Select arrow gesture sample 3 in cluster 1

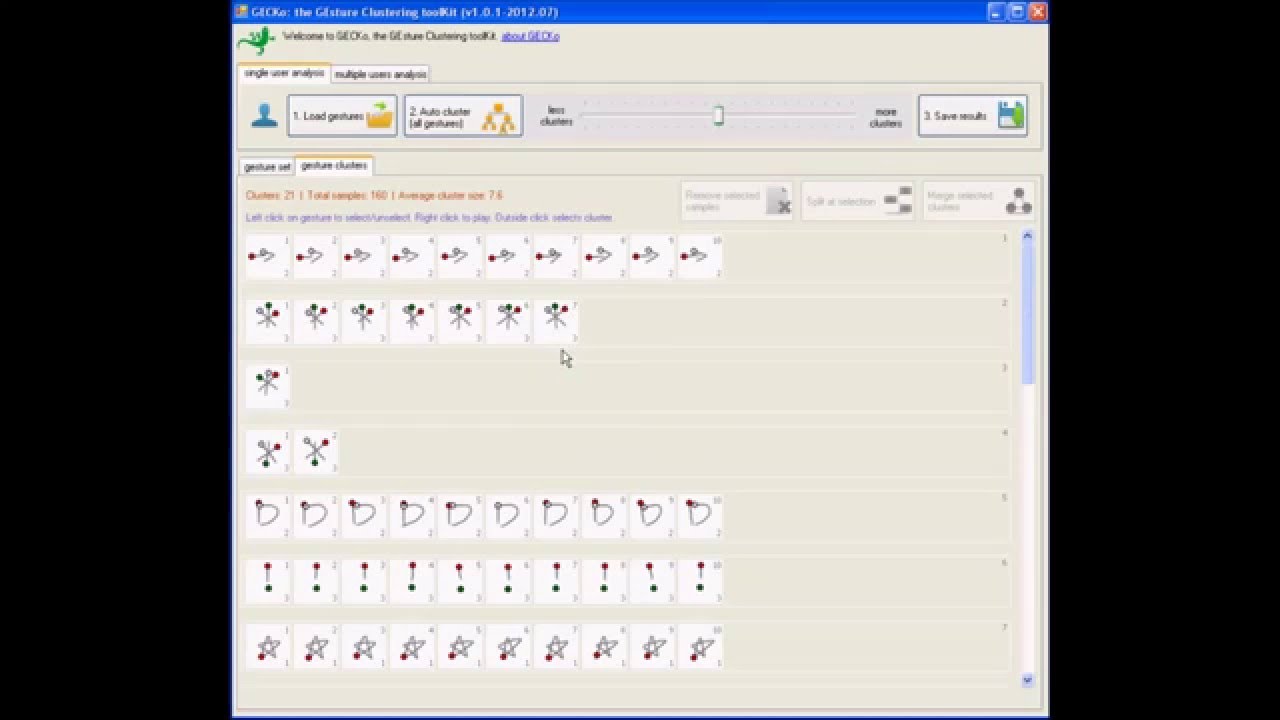[363, 257]
